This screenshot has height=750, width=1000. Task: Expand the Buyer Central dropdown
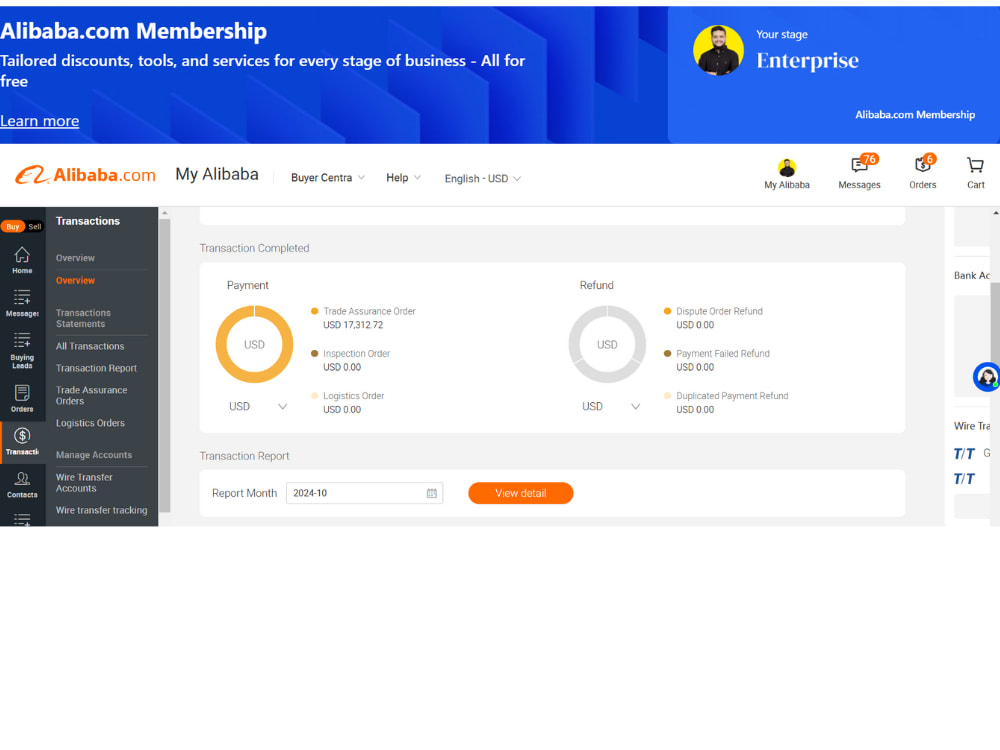point(328,178)
